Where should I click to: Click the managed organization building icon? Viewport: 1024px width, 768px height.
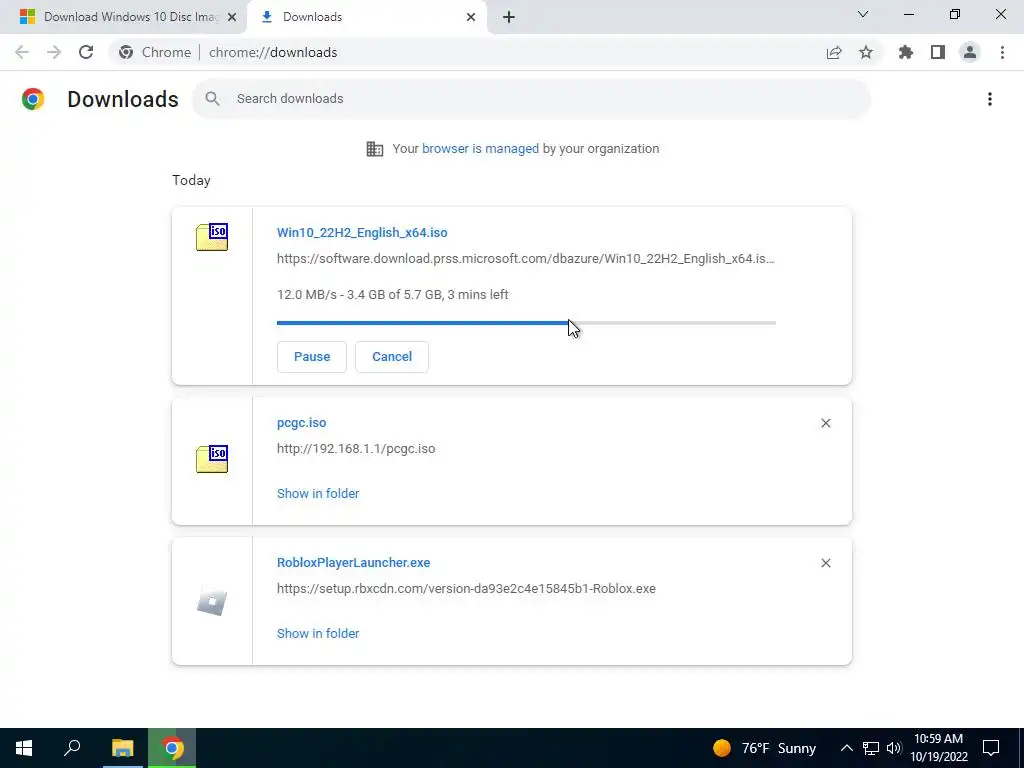coord(375,149)
